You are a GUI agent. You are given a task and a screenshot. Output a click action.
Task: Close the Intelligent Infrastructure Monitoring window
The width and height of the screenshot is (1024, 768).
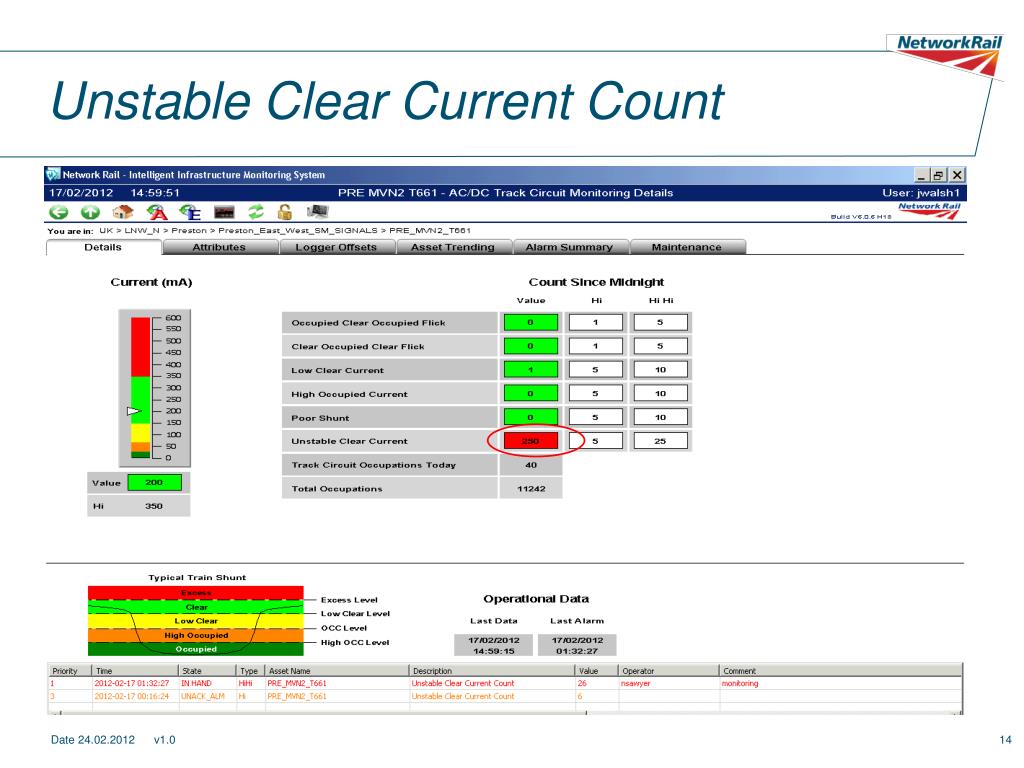pos(957,175)
